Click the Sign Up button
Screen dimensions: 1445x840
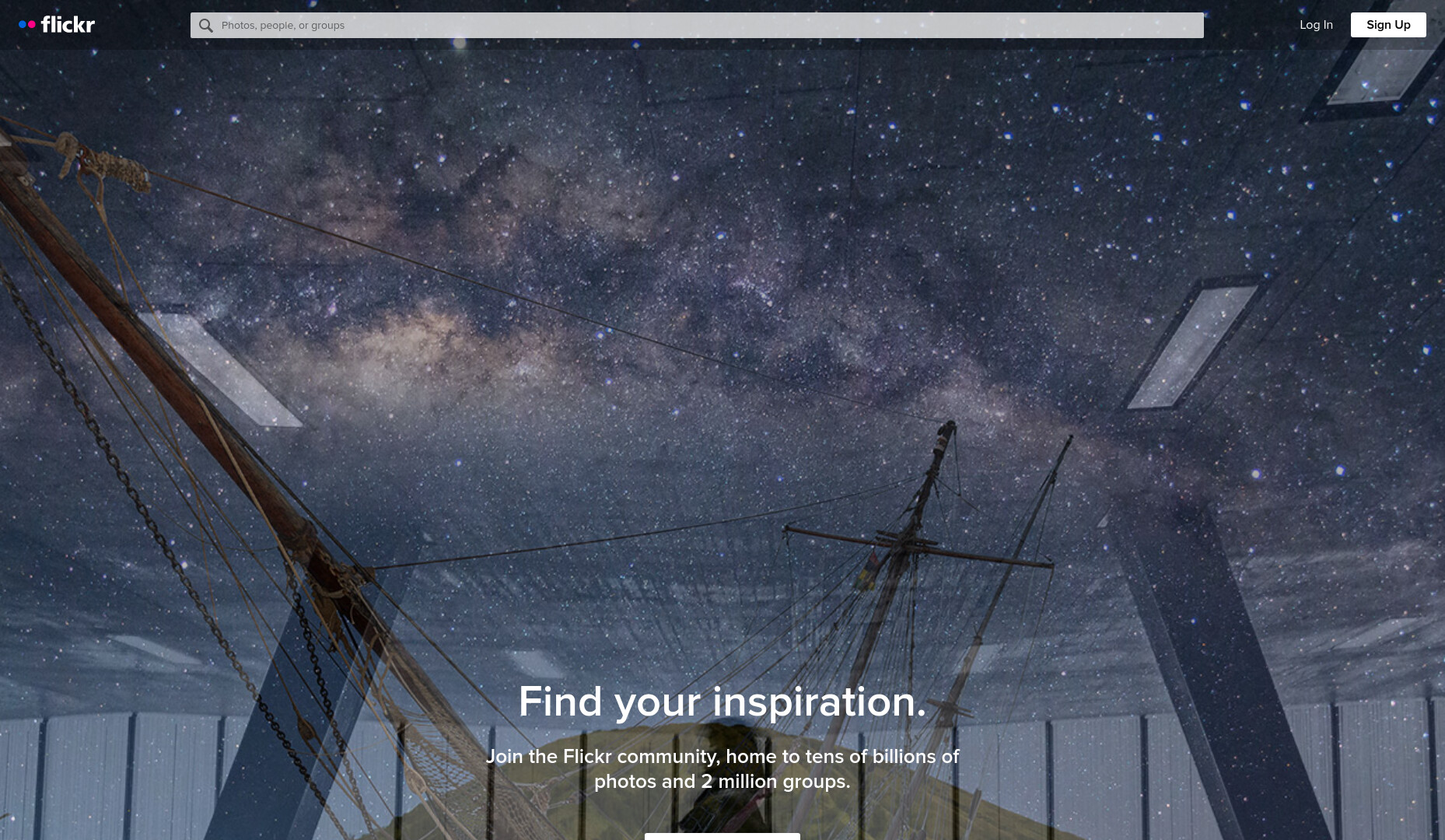pos(1388,25)
